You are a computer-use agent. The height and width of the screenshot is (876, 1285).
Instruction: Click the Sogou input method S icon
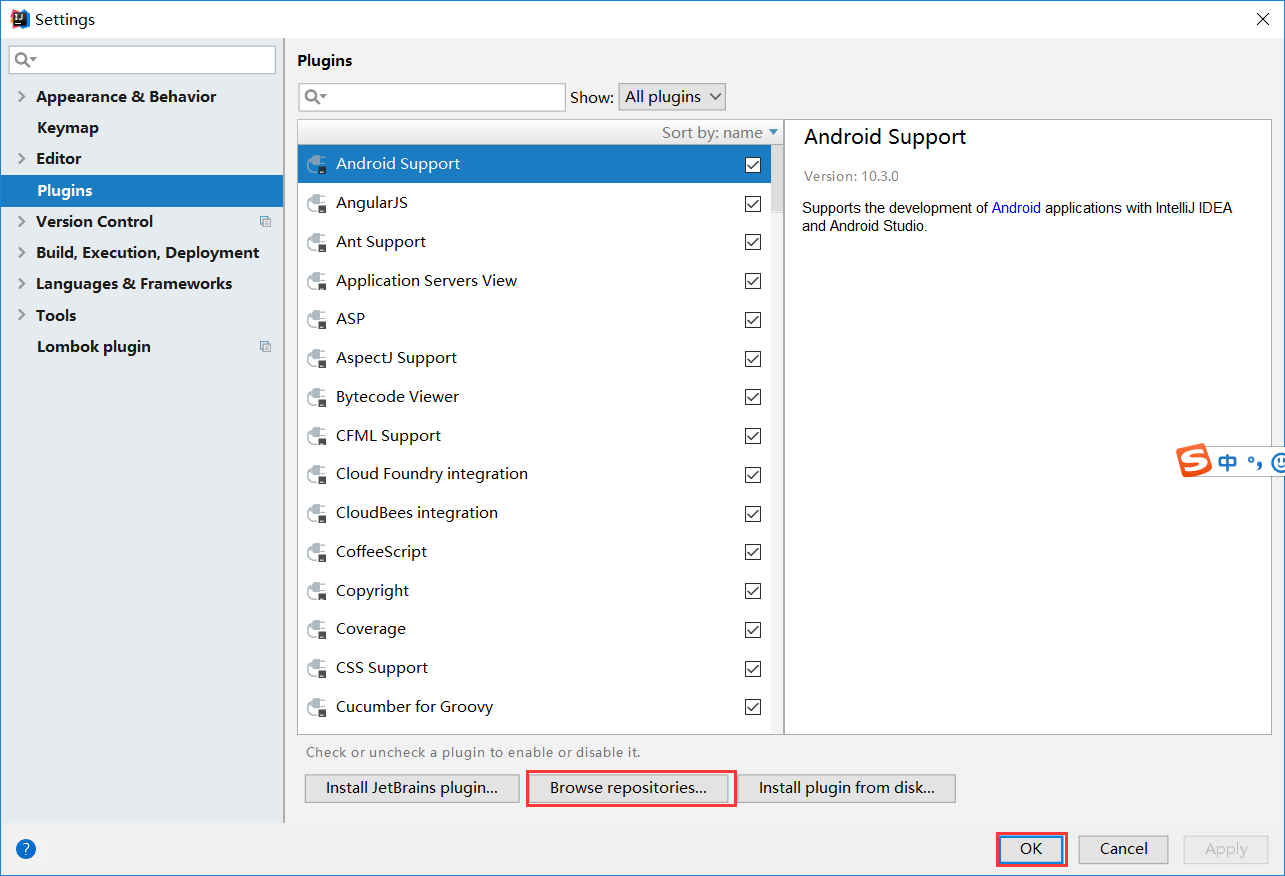pyautogui.click(x=1194, y=462)
